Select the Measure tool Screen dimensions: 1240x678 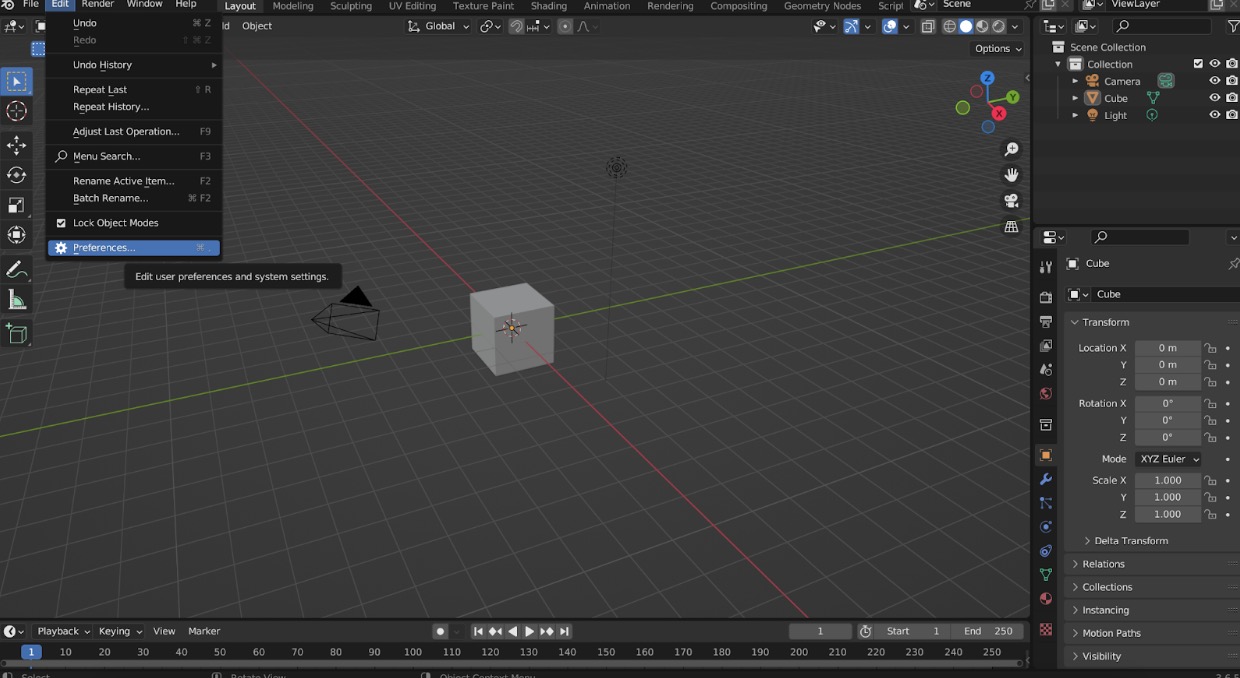pyautogui.click(x=17, y=300)
